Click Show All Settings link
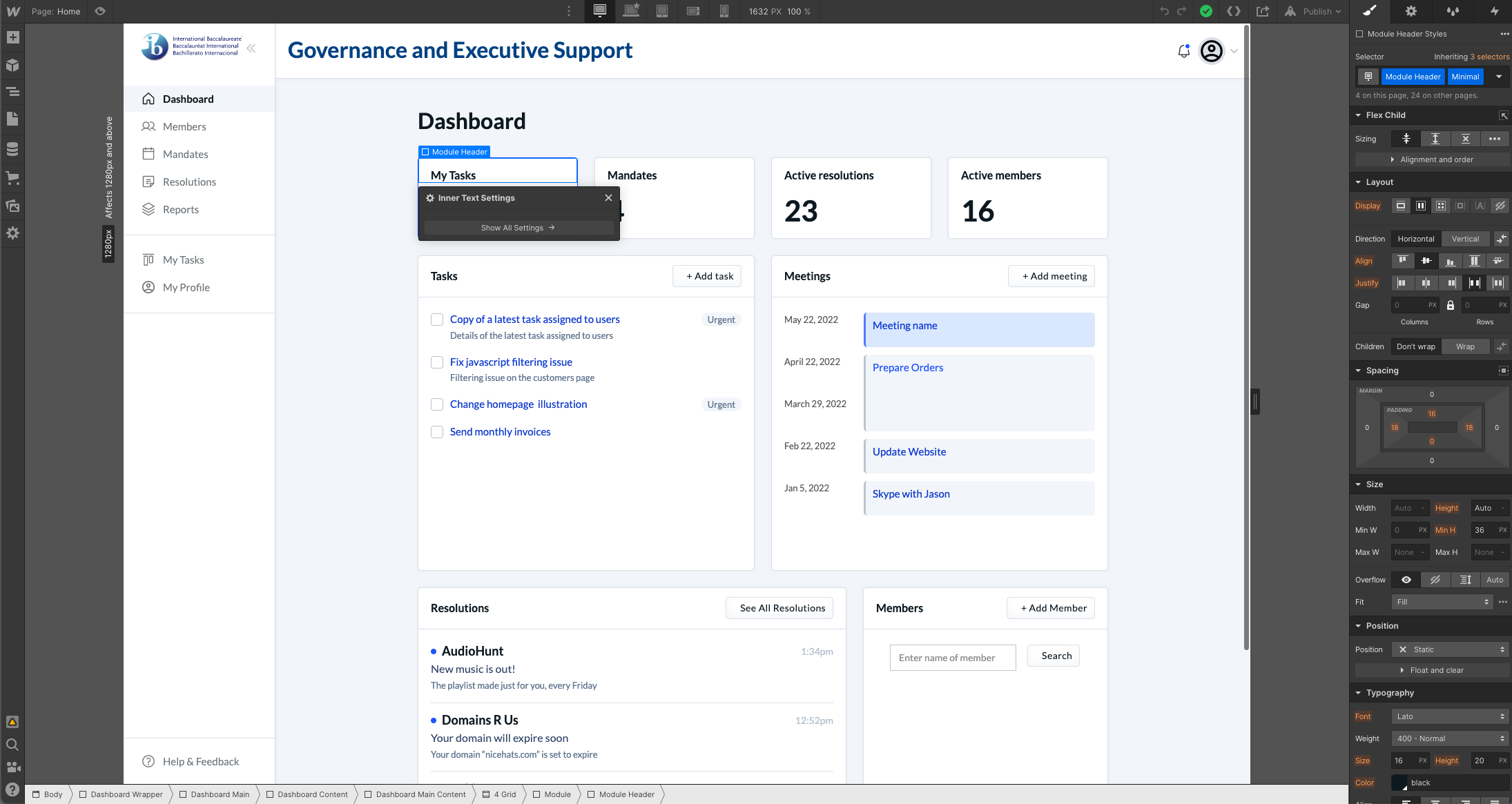This screenshot has width=1512, height=804. pyautogui.click(x=518, y=228)
